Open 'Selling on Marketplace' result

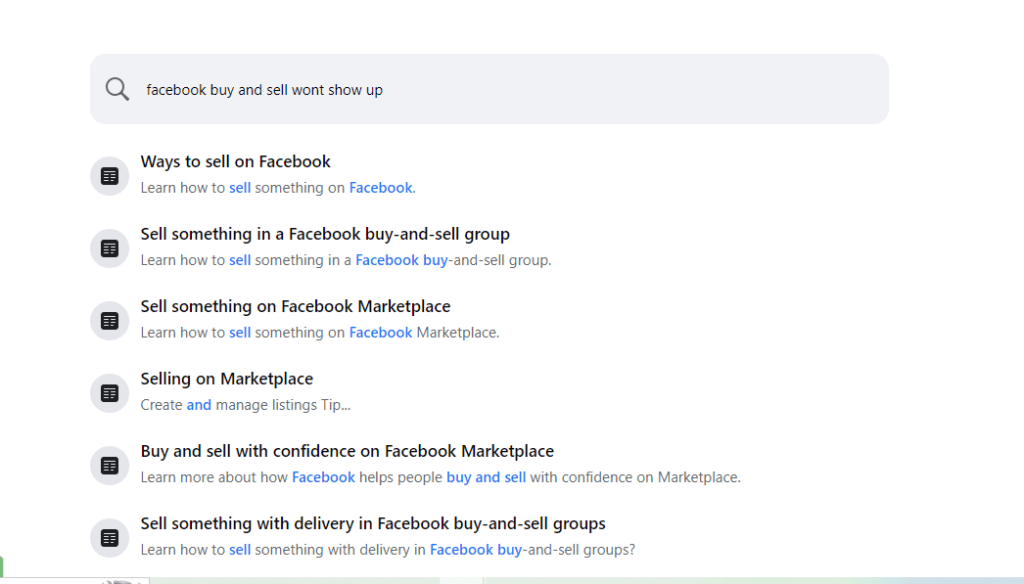pyautogui.click(x=227, y=379)
